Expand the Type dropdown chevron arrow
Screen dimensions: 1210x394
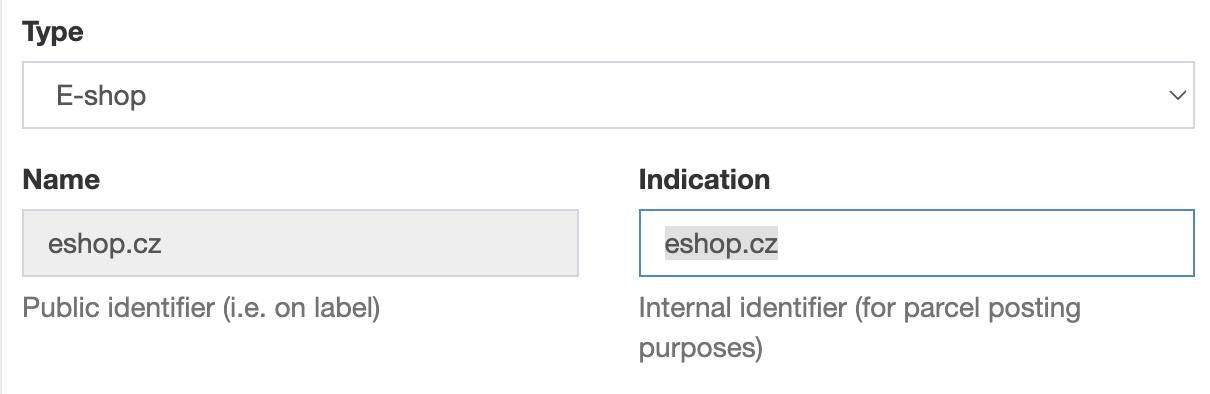click(x=1176, y=96)
